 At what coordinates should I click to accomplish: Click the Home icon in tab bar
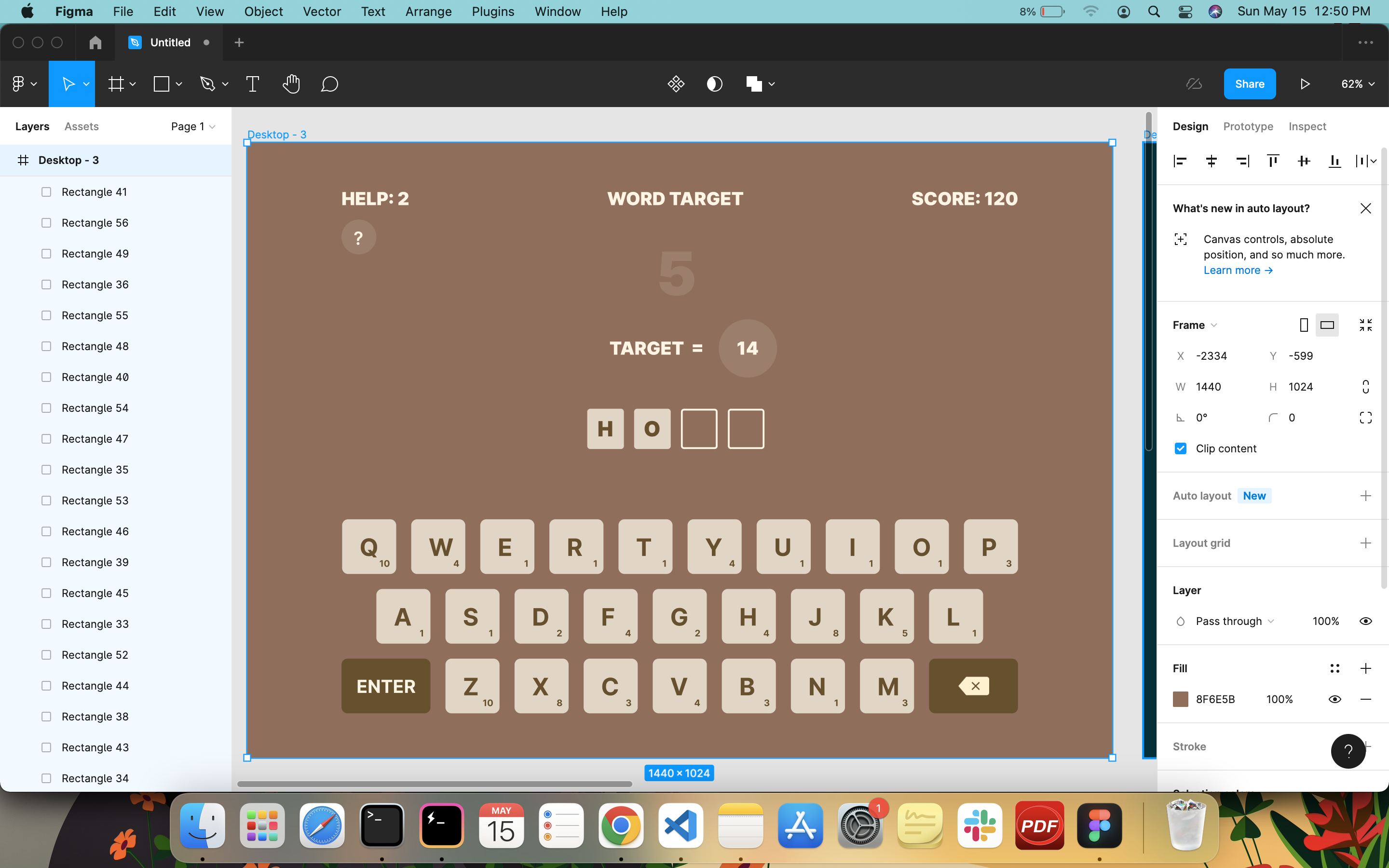point(95,42)
